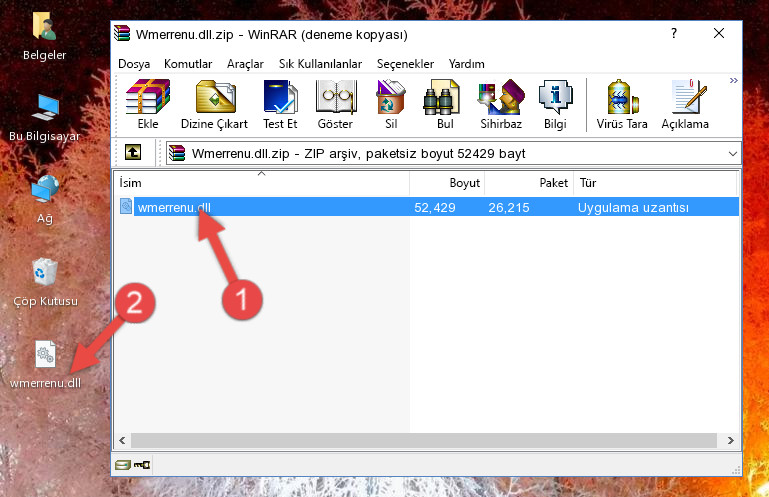Screen dimensions: 769x497
Task: Select the wmerrenu.dll row name
Action: tap(174, 208)
